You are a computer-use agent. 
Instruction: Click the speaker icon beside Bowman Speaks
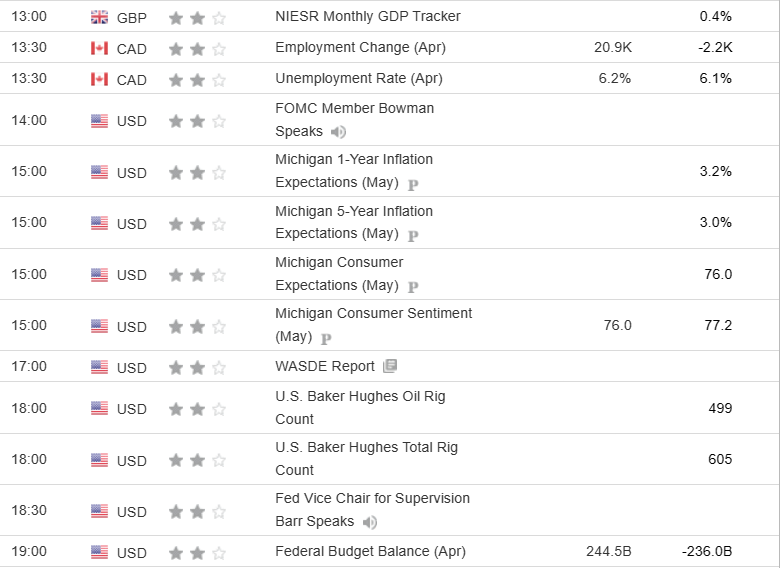(x=339, y=132)
